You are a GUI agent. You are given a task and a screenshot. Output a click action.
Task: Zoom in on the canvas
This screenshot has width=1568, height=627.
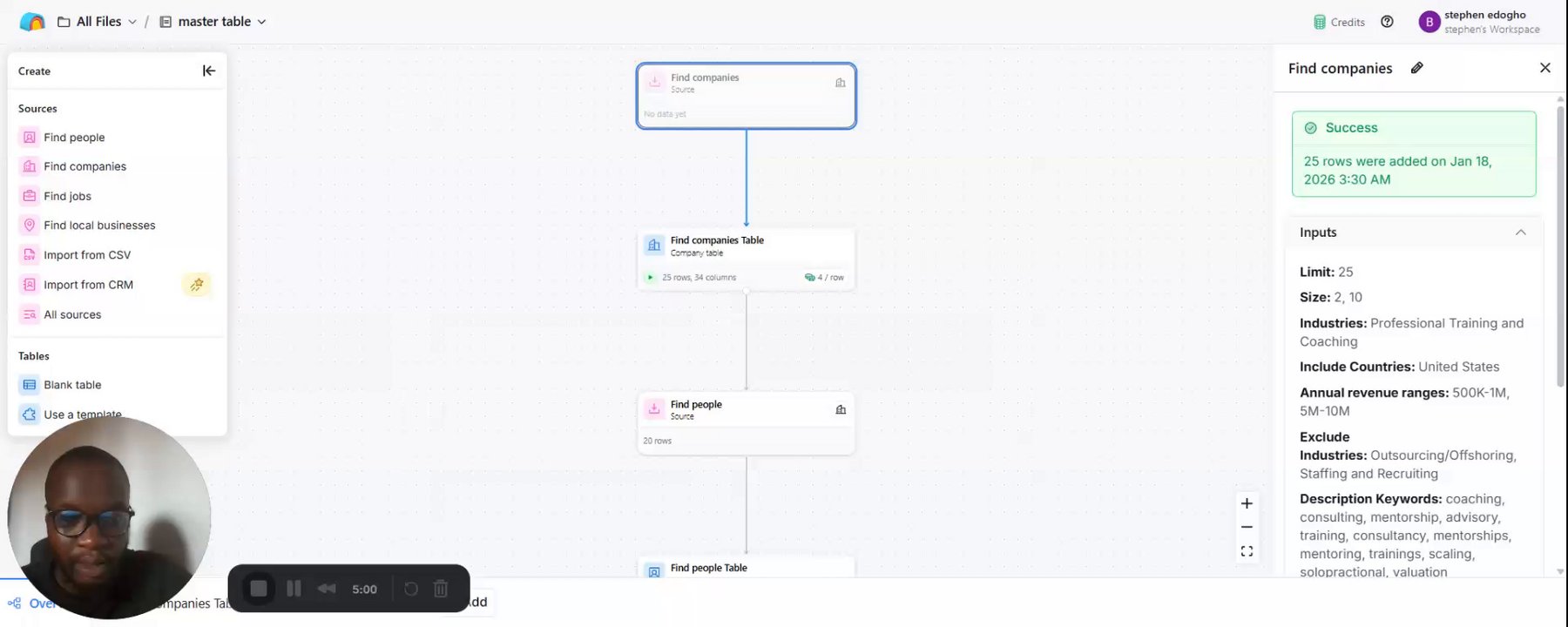(x=1247, y=503)
